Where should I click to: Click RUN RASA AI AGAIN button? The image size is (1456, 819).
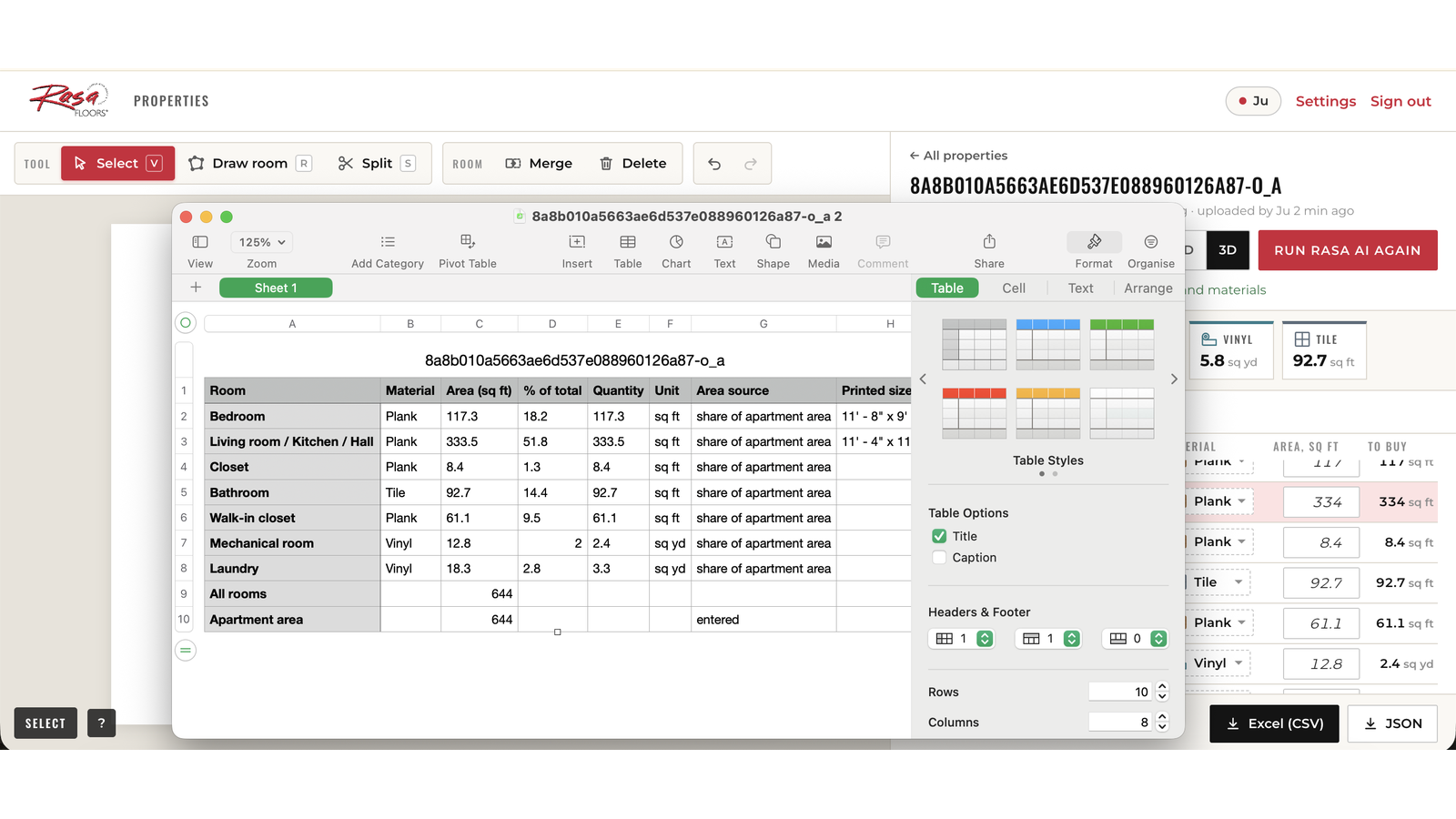[x=1348, y=250]
